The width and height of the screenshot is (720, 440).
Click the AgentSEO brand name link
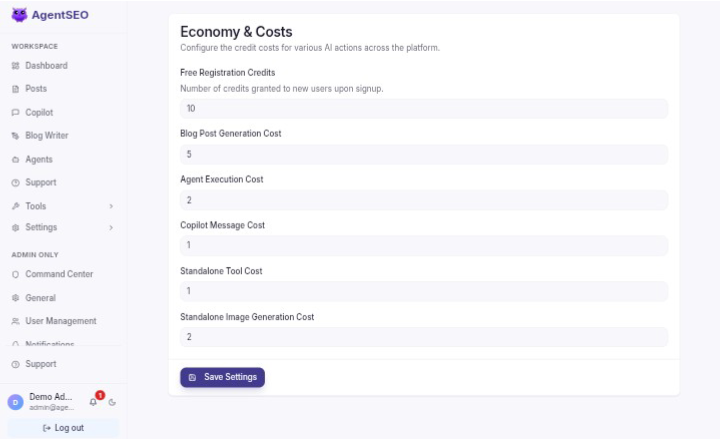(x=60, y=15)
